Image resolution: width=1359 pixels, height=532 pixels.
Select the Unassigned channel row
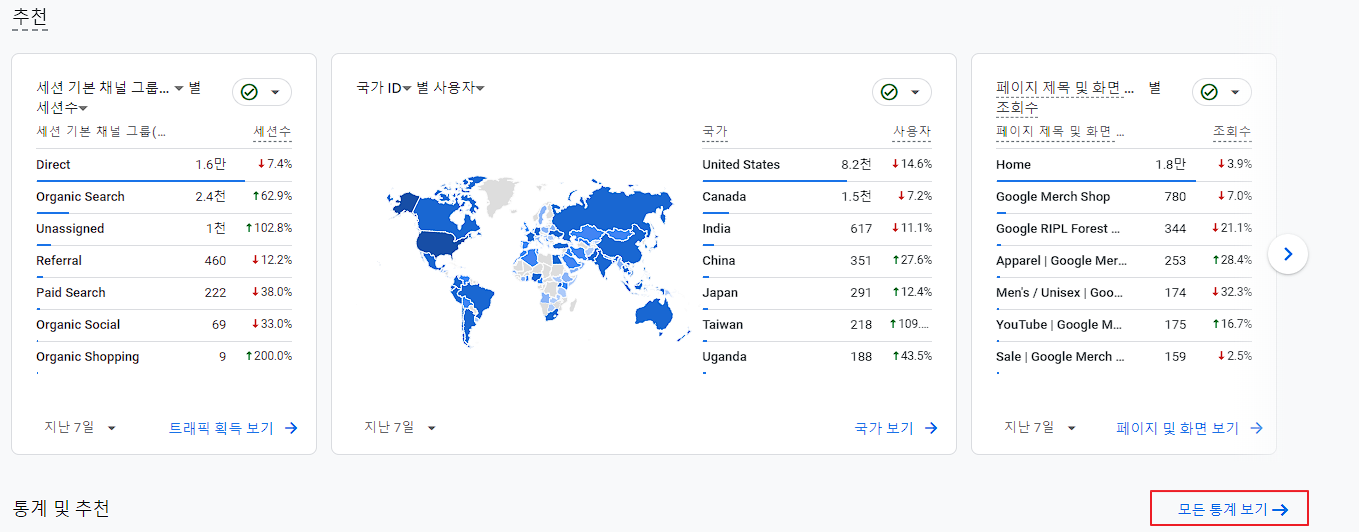point(164,228)
